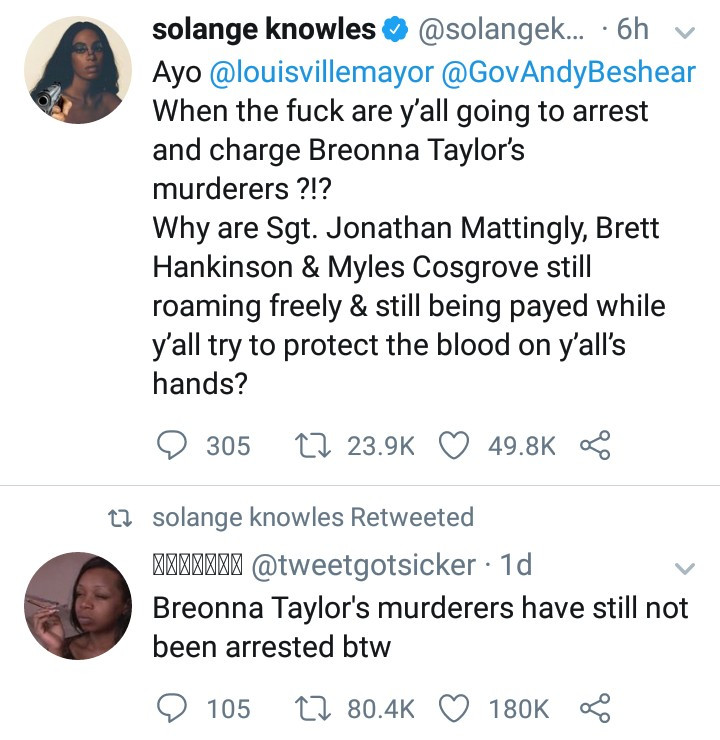The height and width of the screenshot is (740, 720).
Task: Expand the options chevron on @tweetgotsicker's tweet
Action: pos(685,568)
